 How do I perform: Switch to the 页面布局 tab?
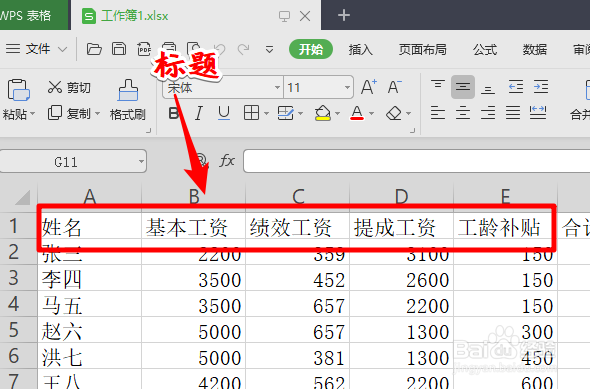tap(423, 49)
